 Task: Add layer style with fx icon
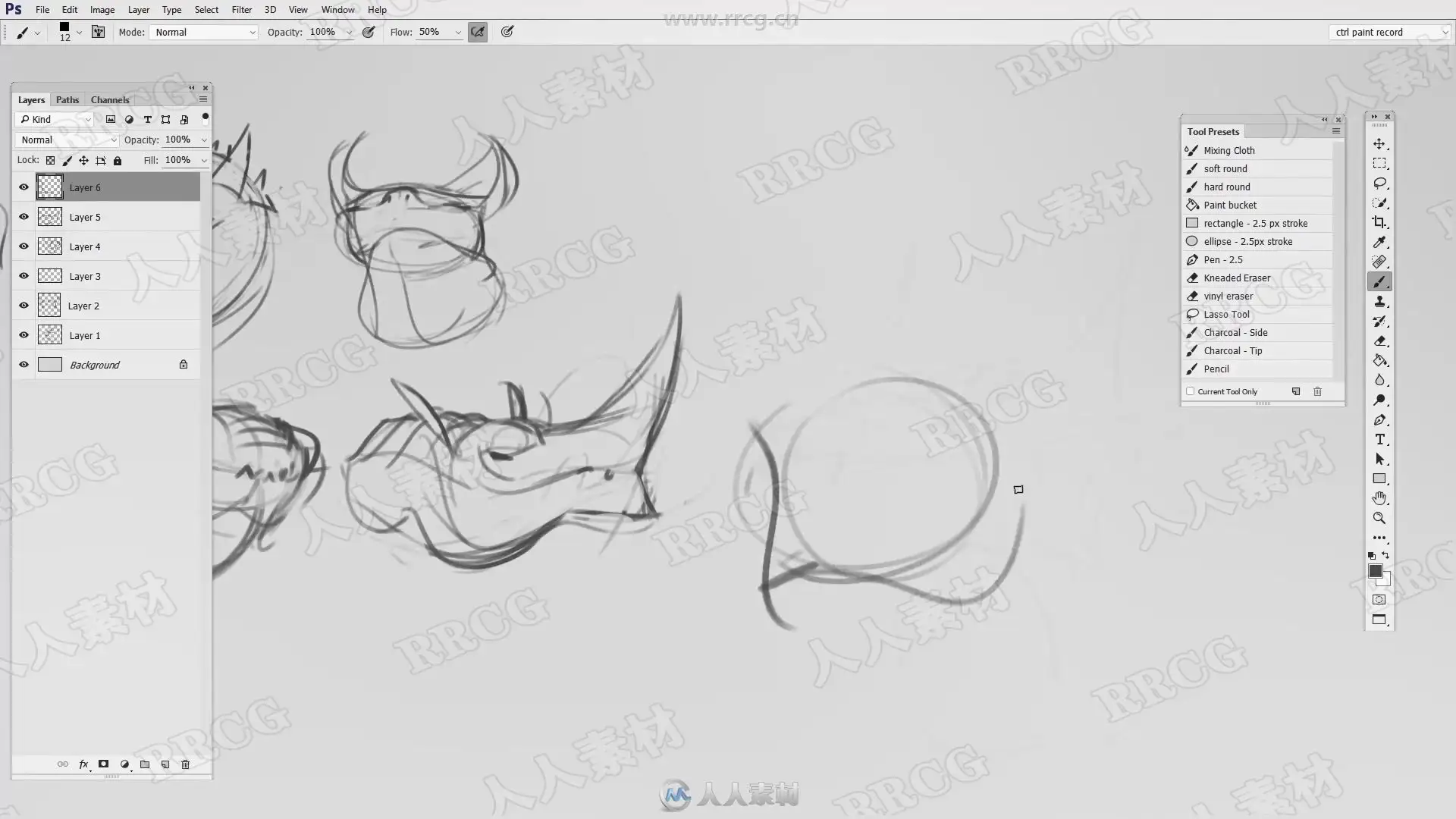(x=83, y=764)
